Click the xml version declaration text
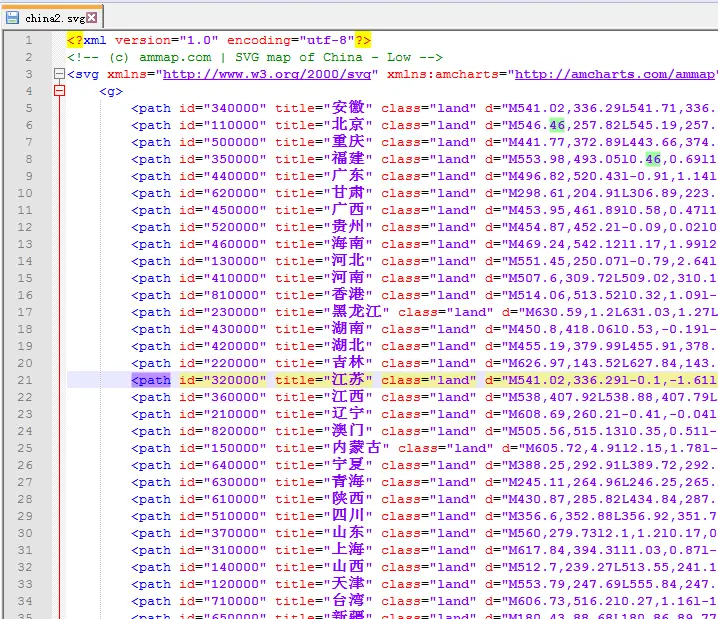The height and width of the screenshot is (619, 718). point(218,40)
